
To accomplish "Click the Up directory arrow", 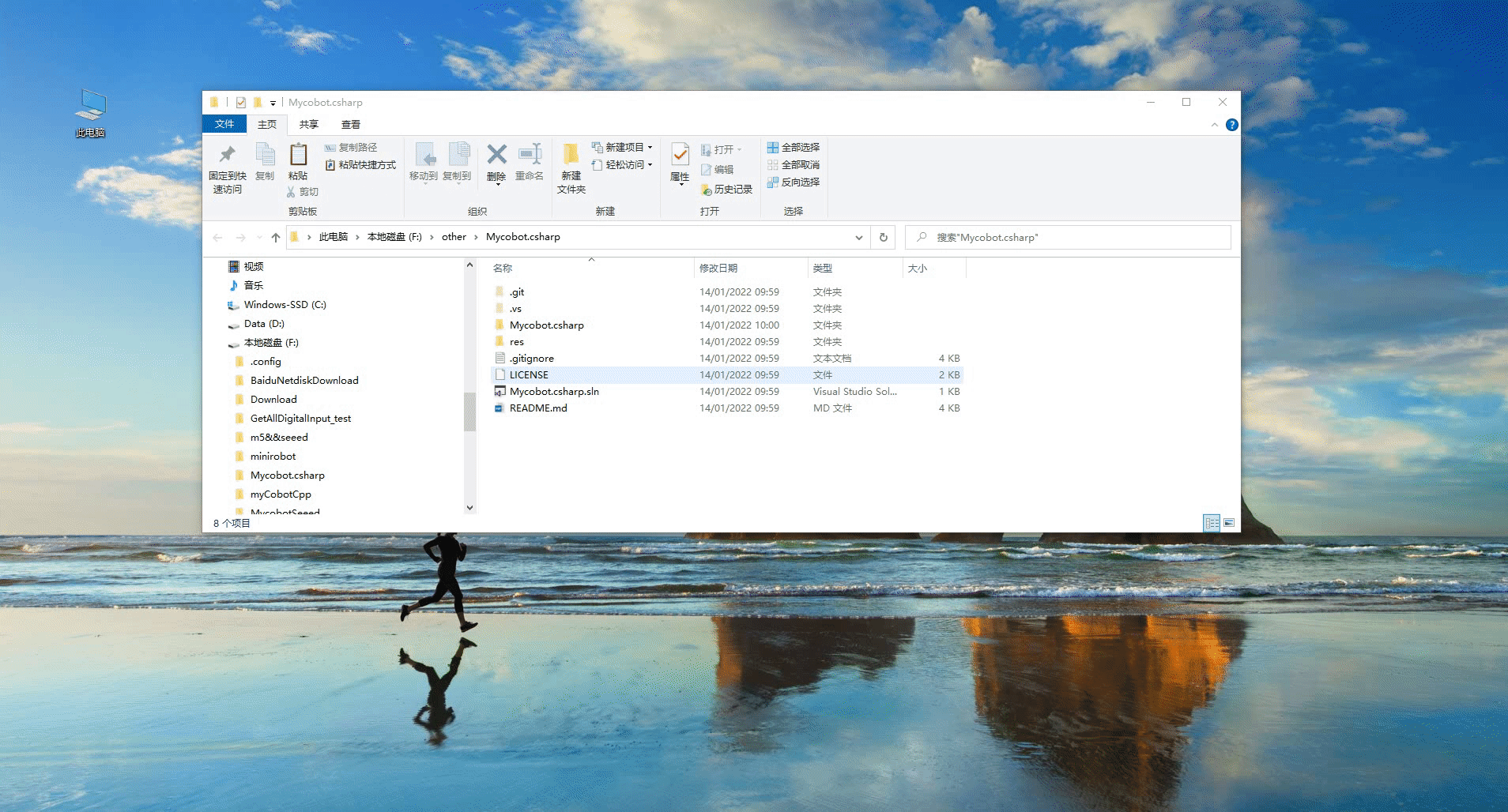I will (x=275, y=237).
